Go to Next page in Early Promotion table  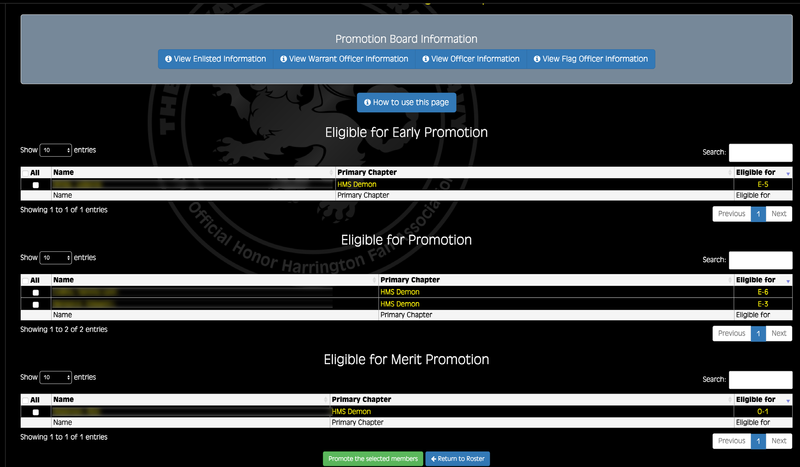click(778, 213)
